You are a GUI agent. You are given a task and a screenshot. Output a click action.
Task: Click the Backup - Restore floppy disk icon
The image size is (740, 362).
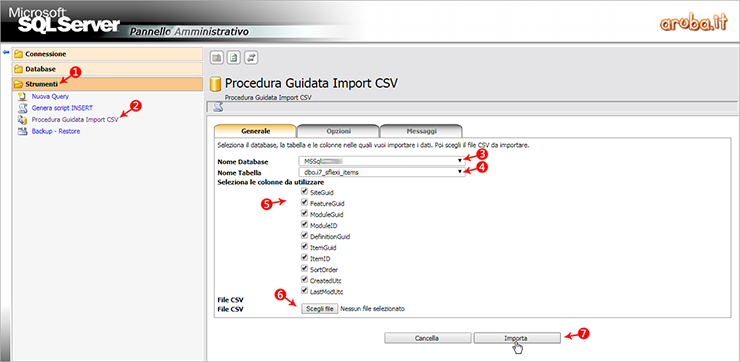click(22, 131)
